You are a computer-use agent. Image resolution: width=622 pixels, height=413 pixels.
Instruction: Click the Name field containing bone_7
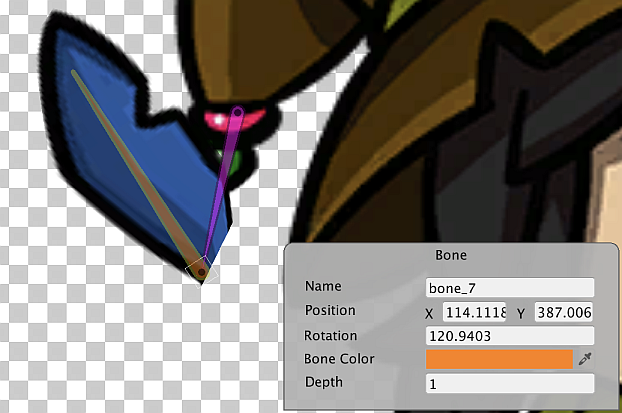point(510,288)
